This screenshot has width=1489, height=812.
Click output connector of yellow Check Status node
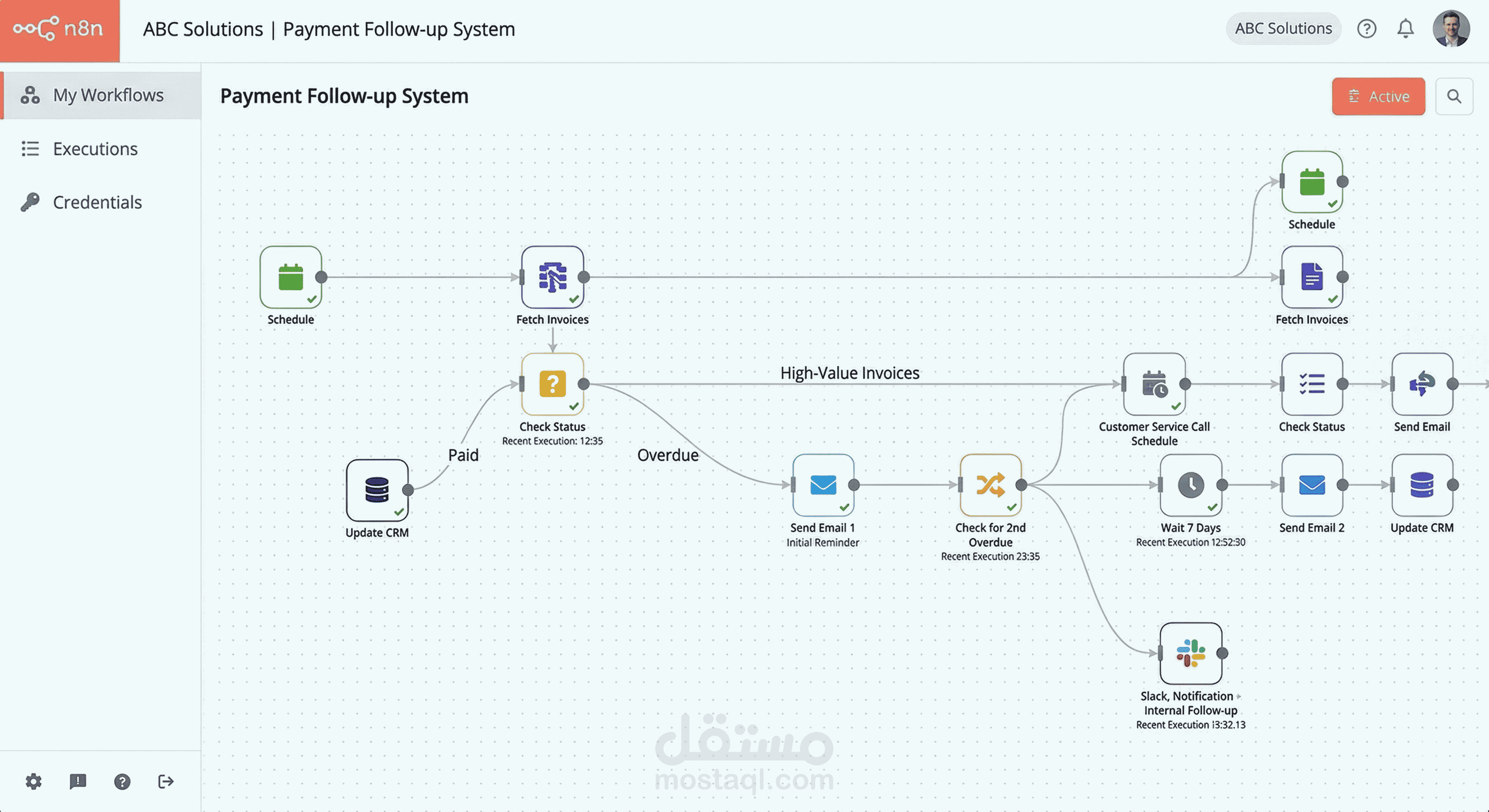click(x=584, y=384)
